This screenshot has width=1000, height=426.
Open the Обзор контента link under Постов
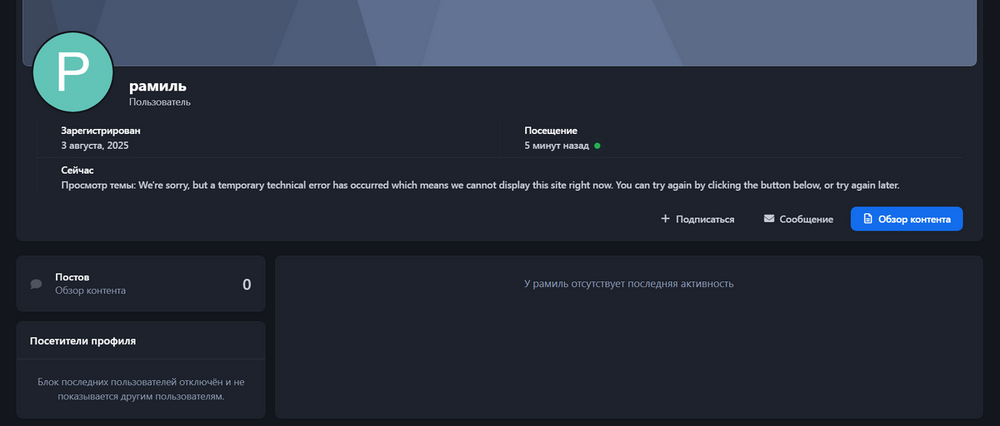click(x=90, y=291)
